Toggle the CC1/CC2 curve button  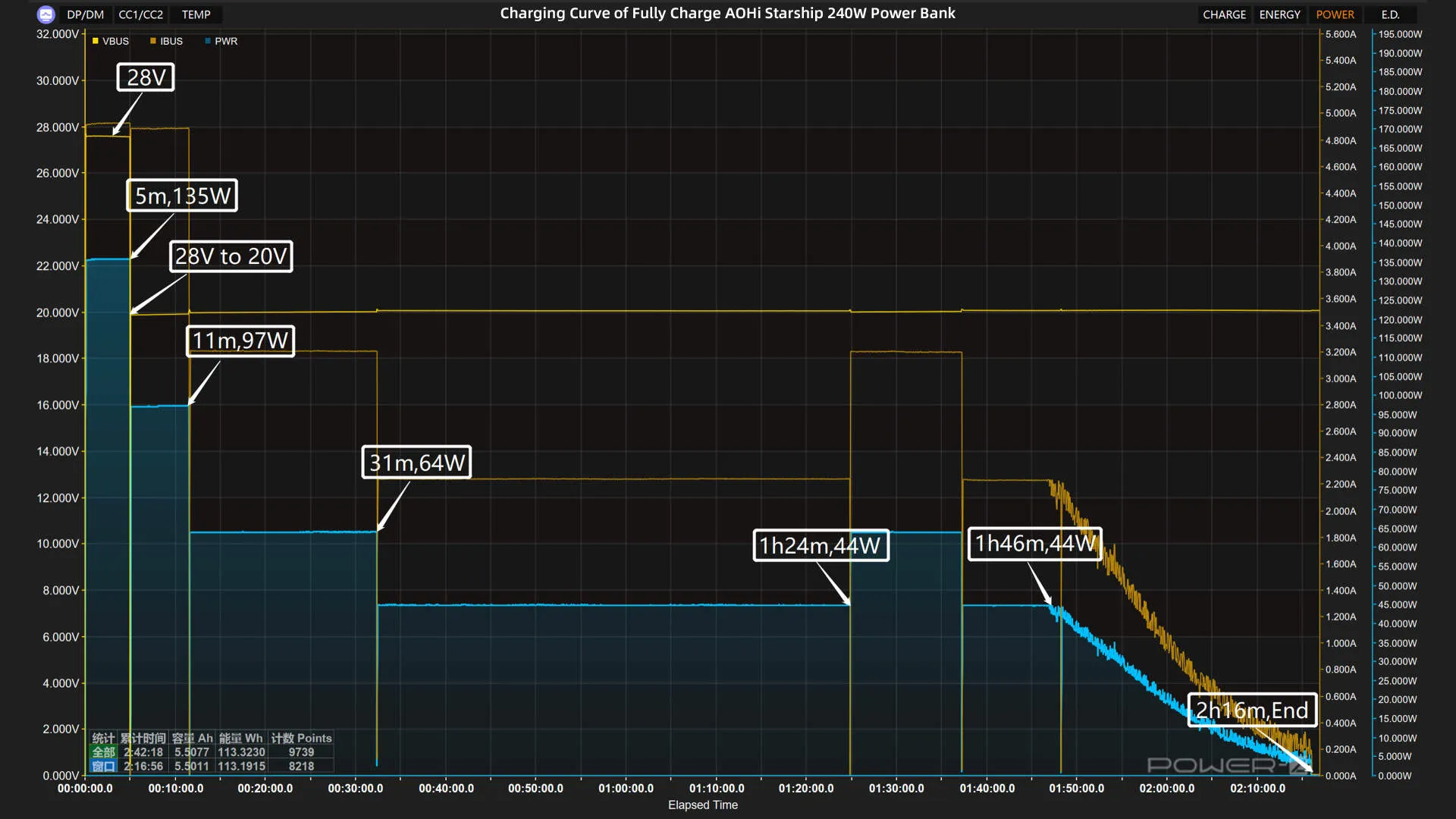click(x=140, y=14)
